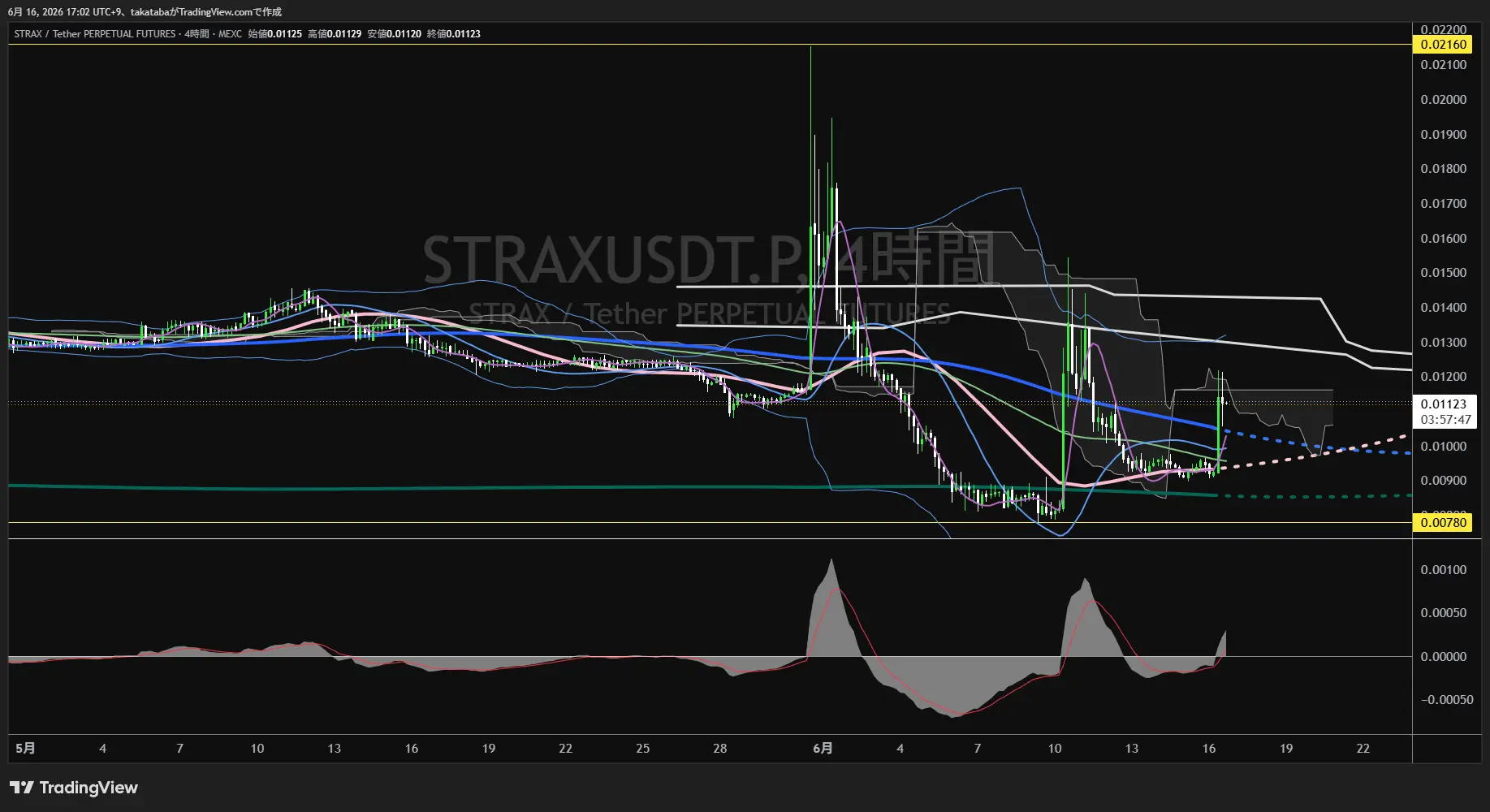Click the 0.01600 price axis label
This screenshot has height=812, width=1490.
1444,239
